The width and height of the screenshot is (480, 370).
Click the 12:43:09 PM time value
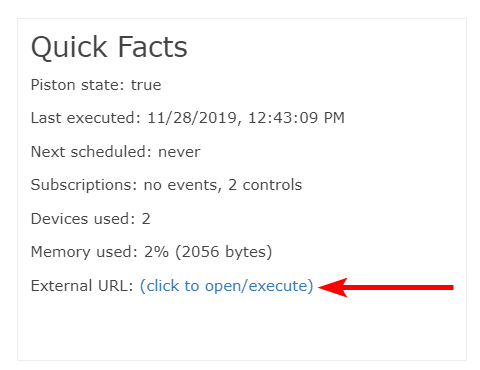point(296,118)
